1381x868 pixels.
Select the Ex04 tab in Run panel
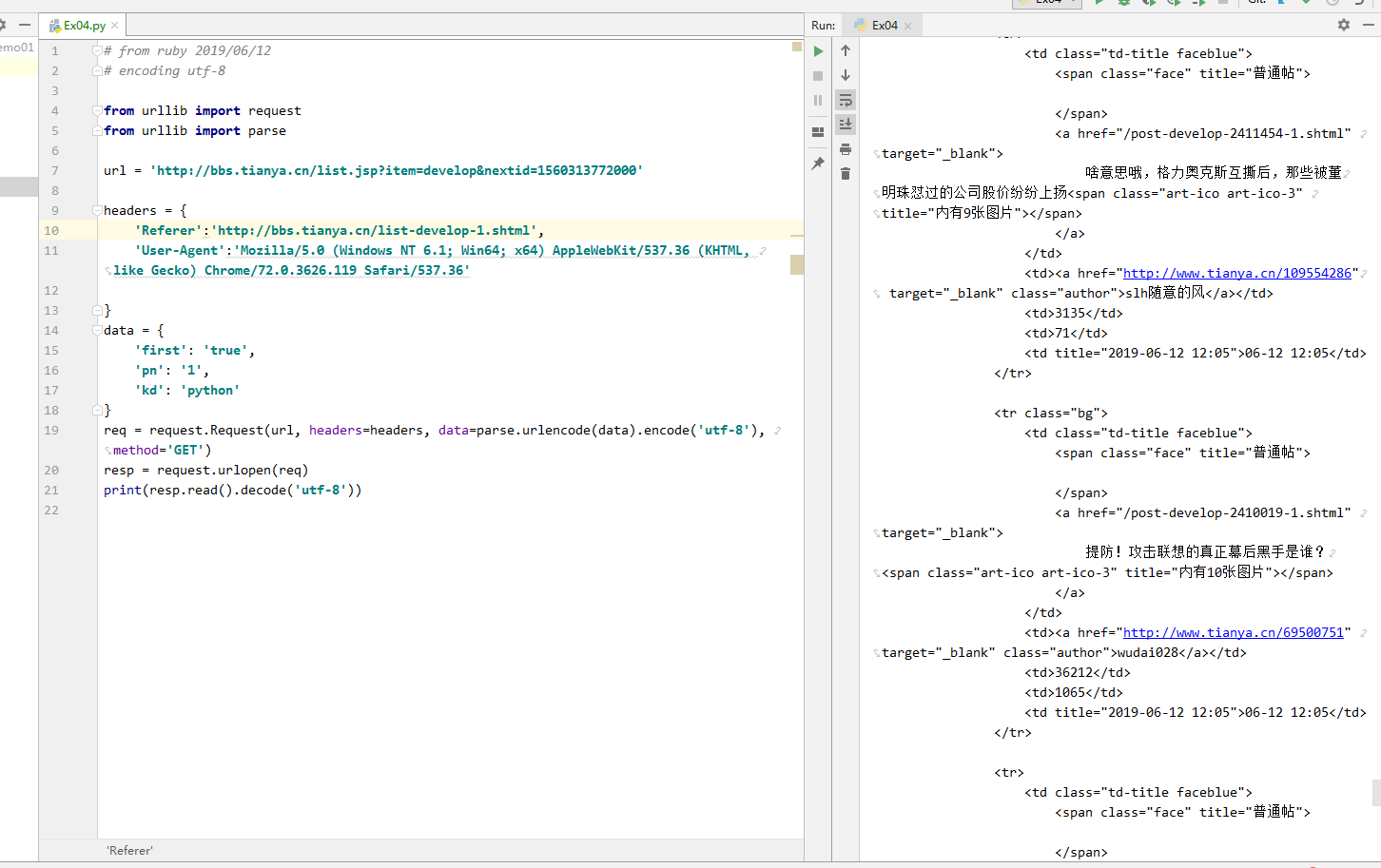tap(885, 26)
